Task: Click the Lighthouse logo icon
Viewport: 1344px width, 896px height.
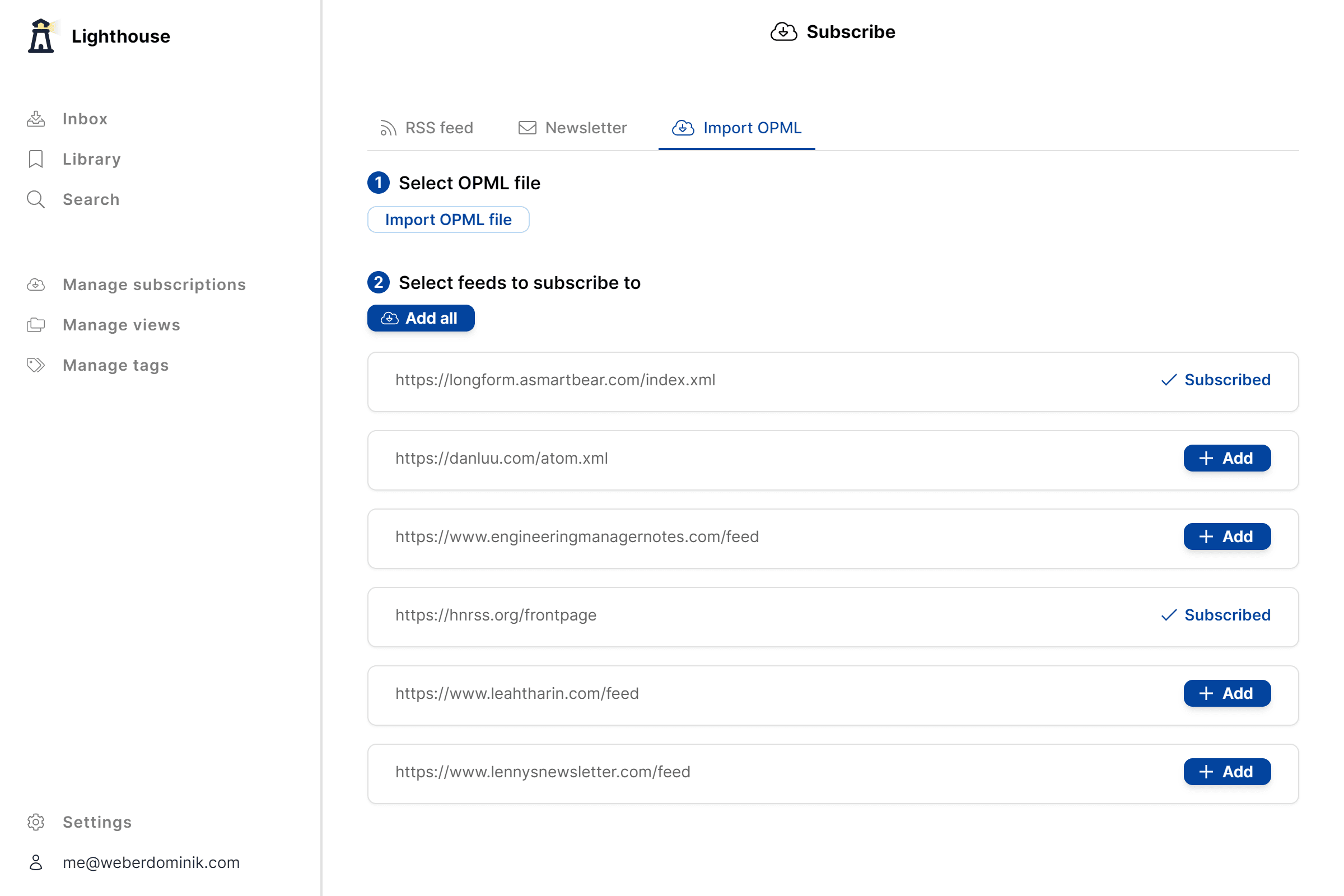Action: pyautogui.click(x=41, y=36)
